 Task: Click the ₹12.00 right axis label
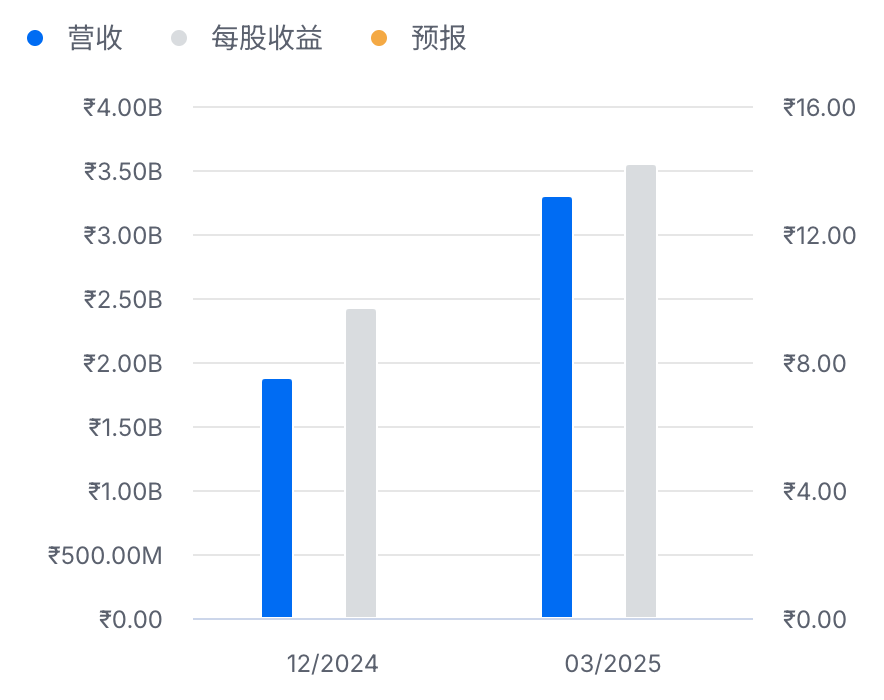coord(819,235)
